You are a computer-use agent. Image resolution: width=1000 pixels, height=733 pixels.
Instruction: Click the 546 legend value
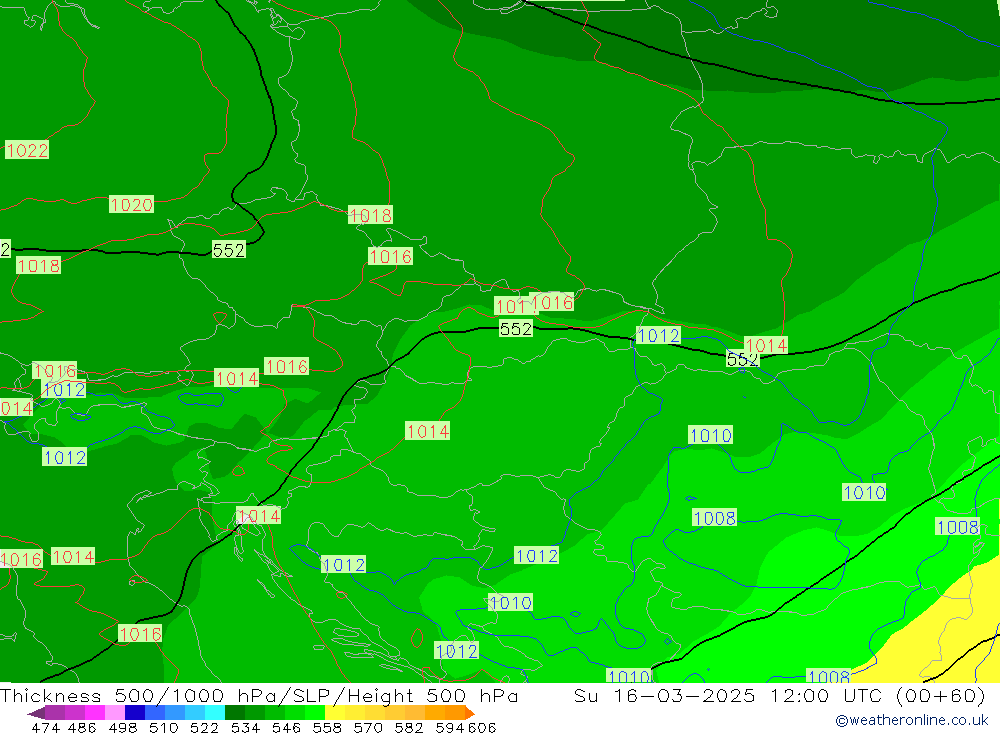(286, 727)
